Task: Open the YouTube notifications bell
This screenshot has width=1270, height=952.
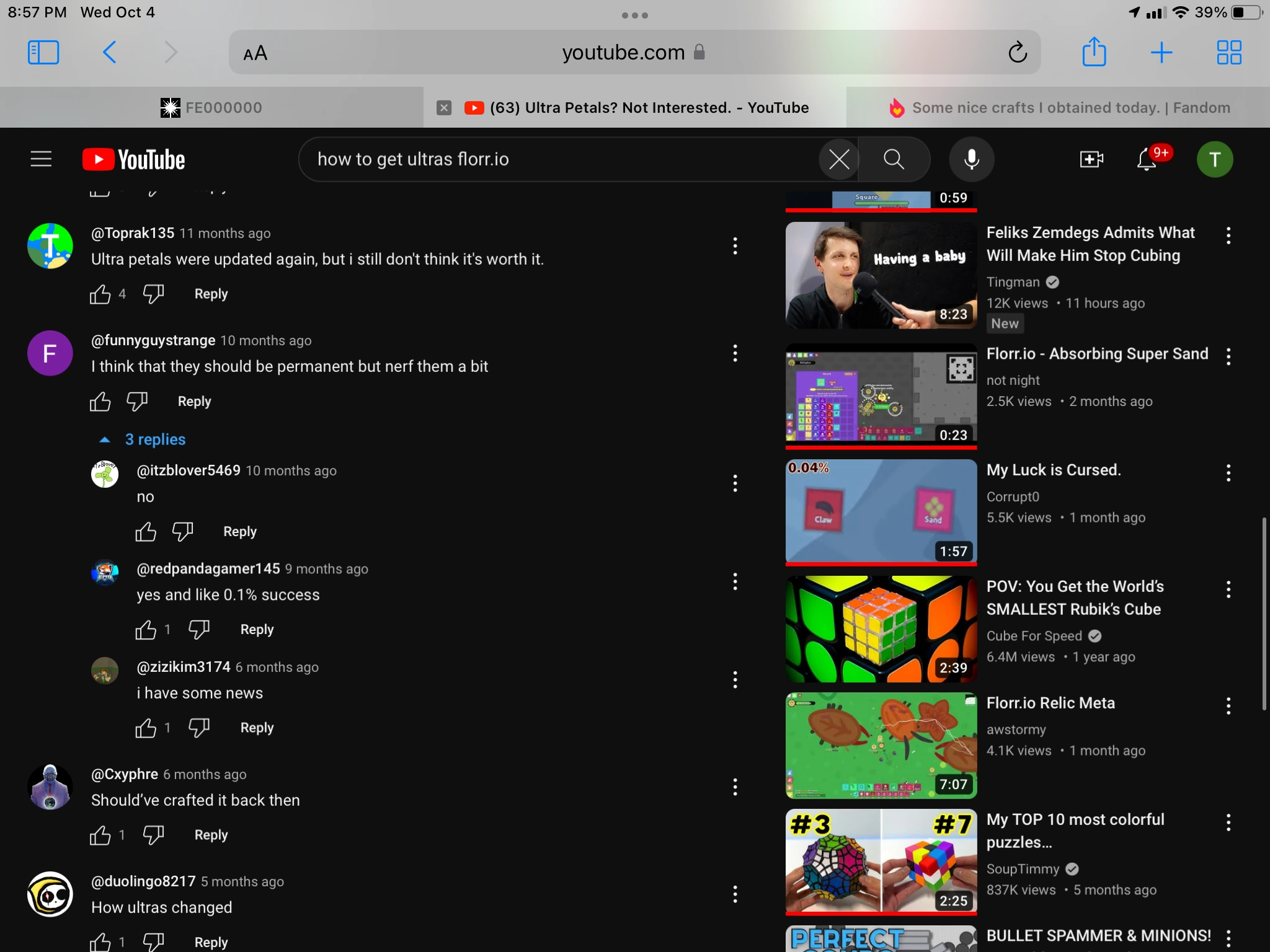Action: point(1147,159)
